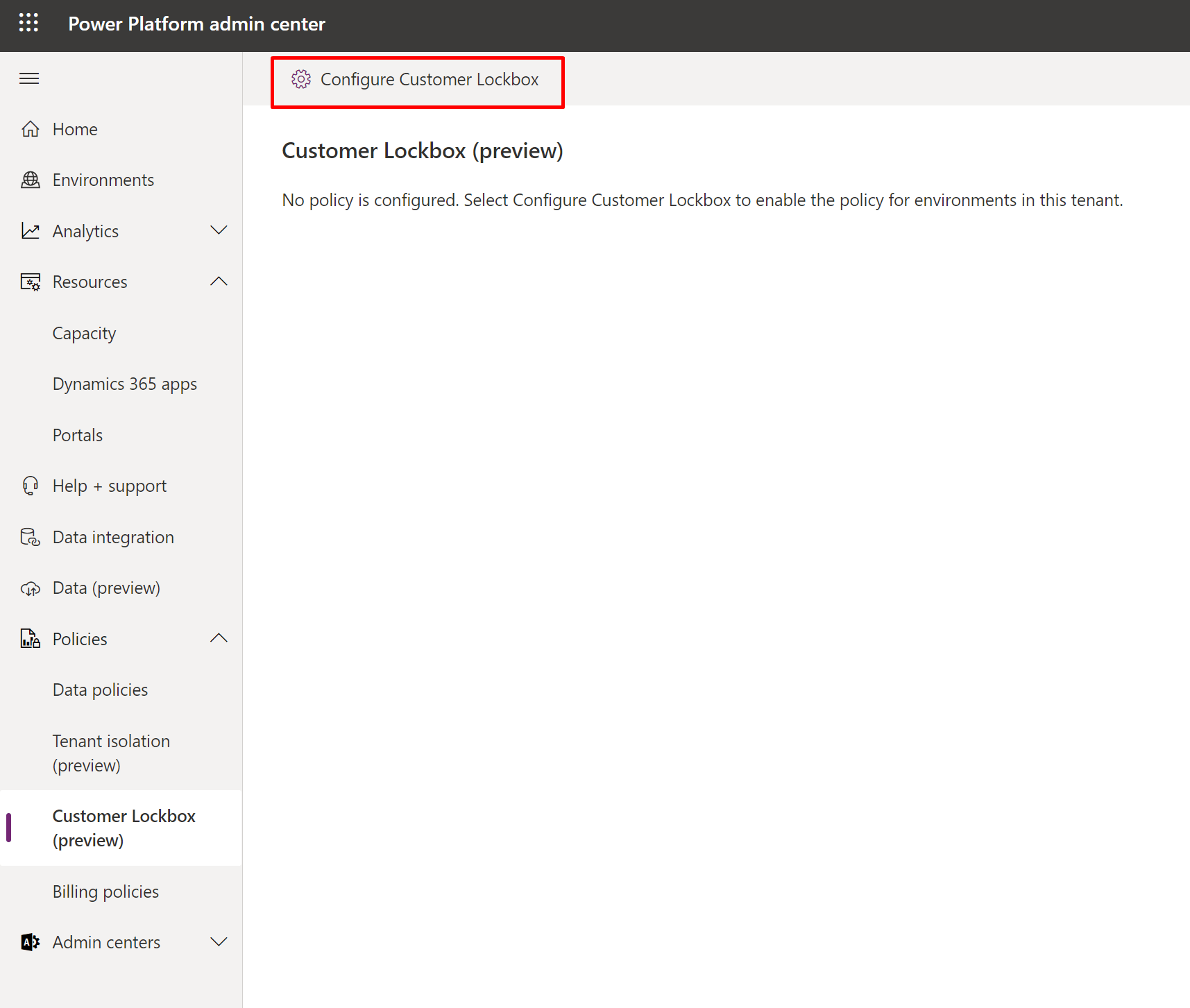Click the Home icon in the sidebar

click(31, 128)
